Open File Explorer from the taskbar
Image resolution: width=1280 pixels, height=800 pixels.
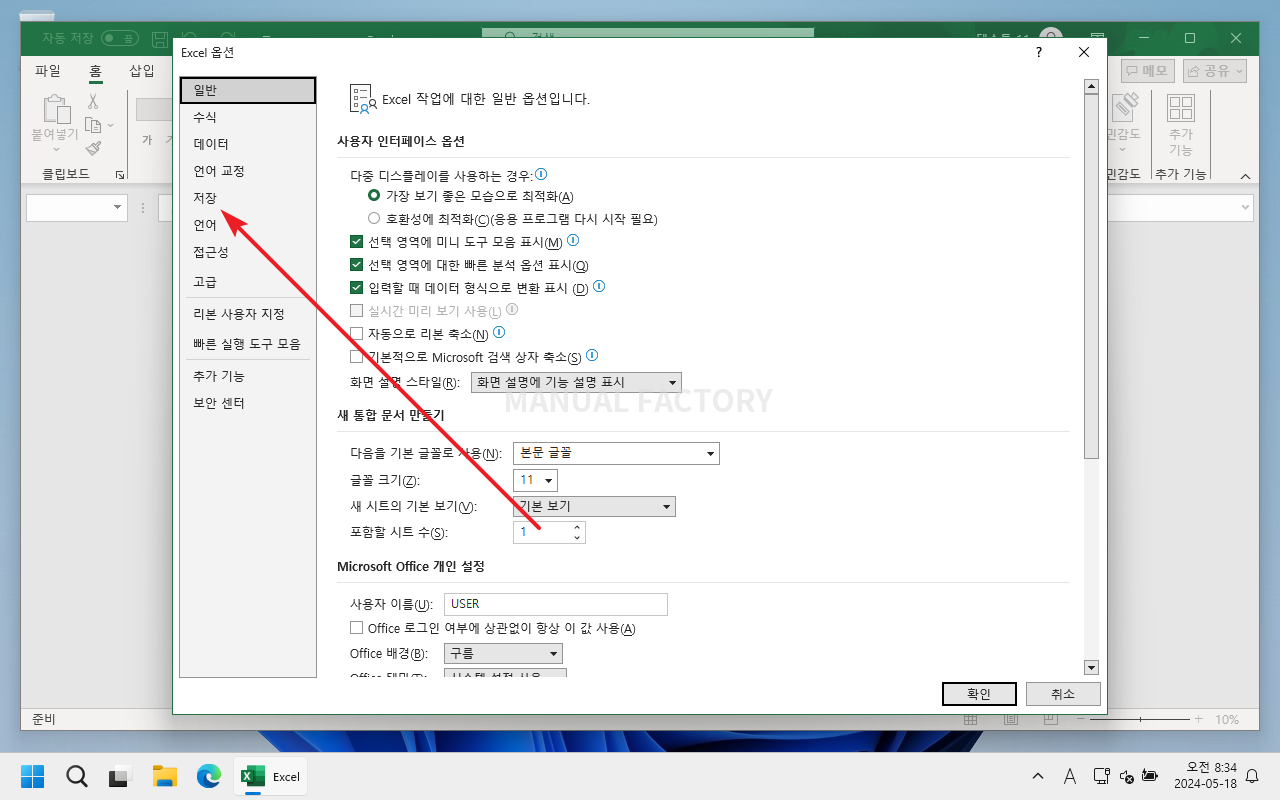point(164,776)
